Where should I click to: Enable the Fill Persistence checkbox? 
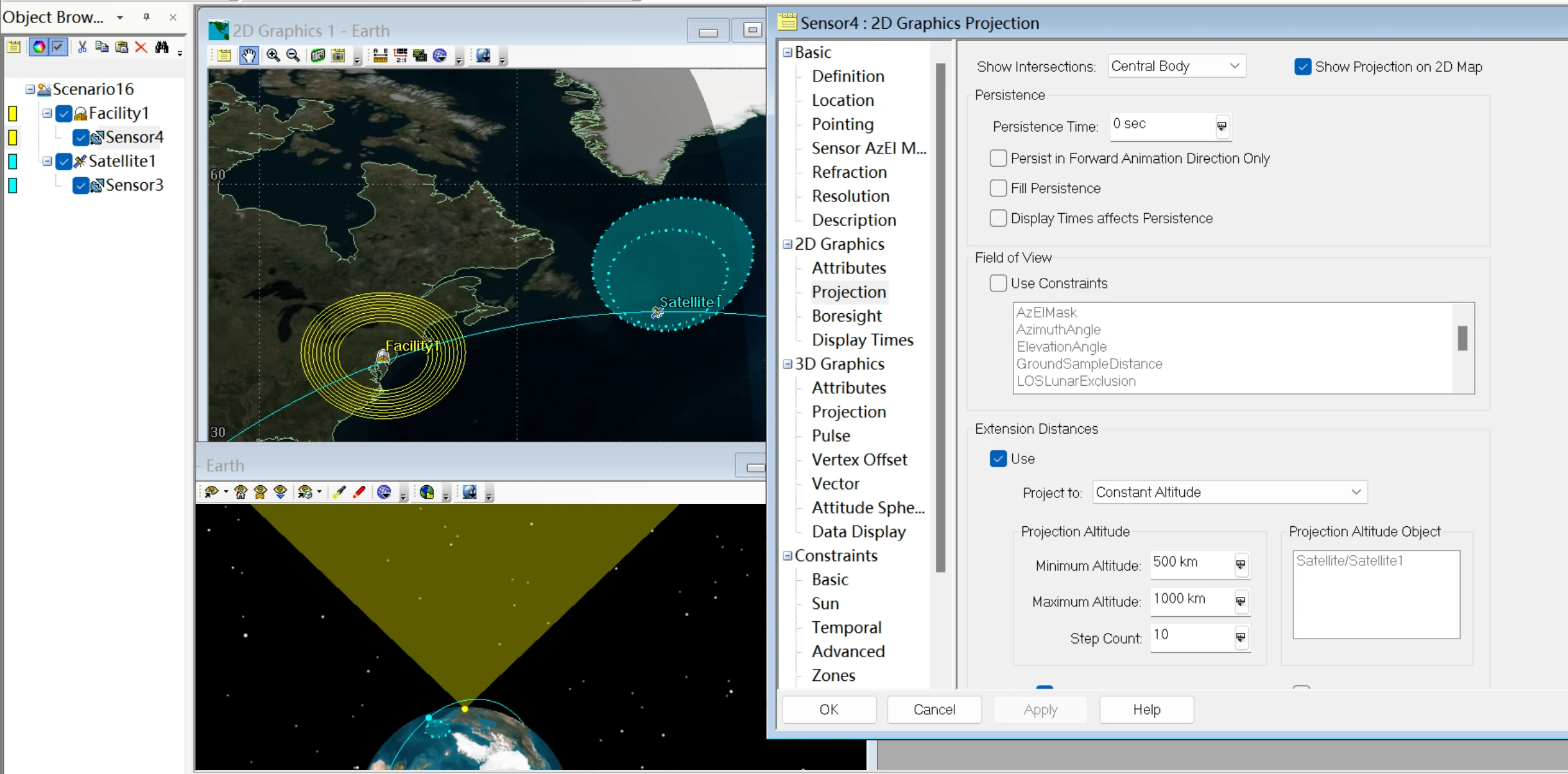coord(998,188)
